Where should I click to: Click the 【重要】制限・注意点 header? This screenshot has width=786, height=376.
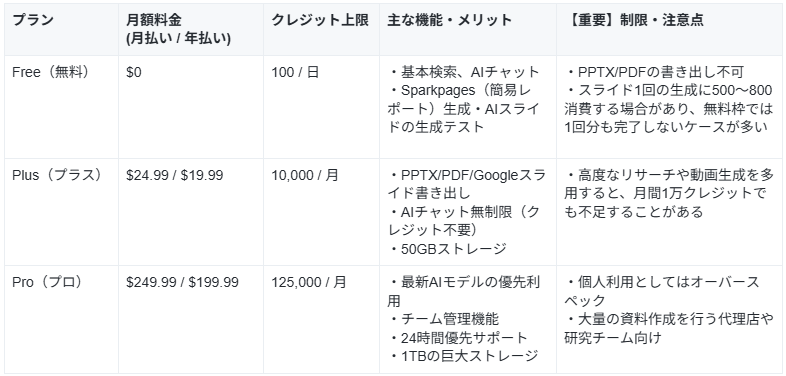coord(634,20)
